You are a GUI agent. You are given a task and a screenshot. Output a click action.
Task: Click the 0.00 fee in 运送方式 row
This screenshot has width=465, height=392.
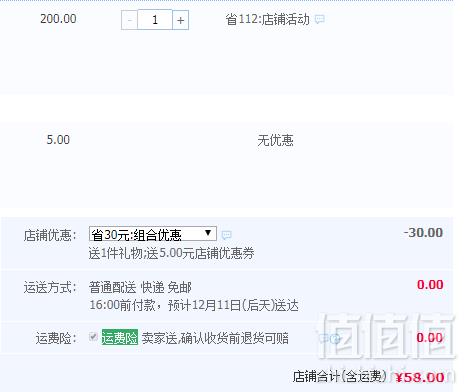(x=430, y=285)
